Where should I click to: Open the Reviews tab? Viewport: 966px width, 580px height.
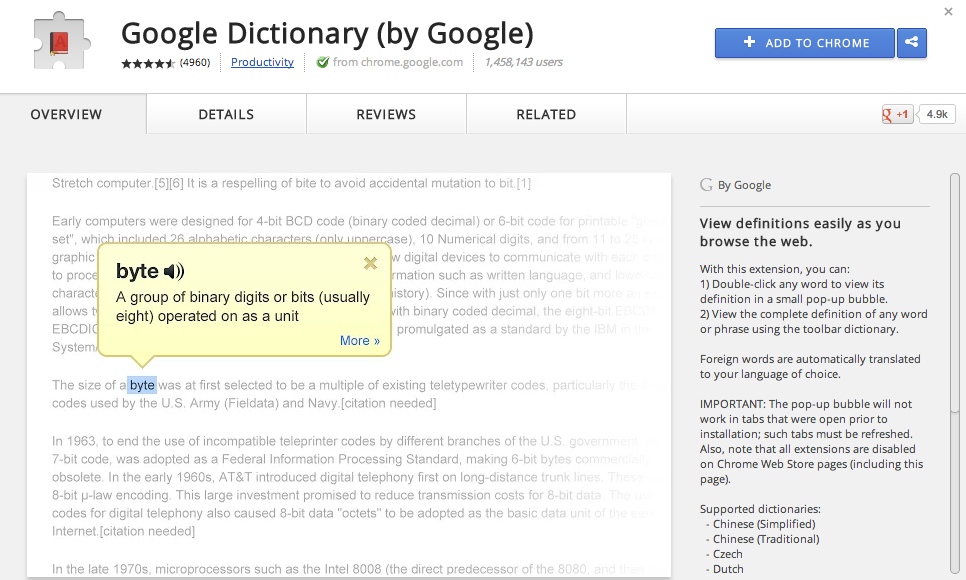(x=386, y=114)
